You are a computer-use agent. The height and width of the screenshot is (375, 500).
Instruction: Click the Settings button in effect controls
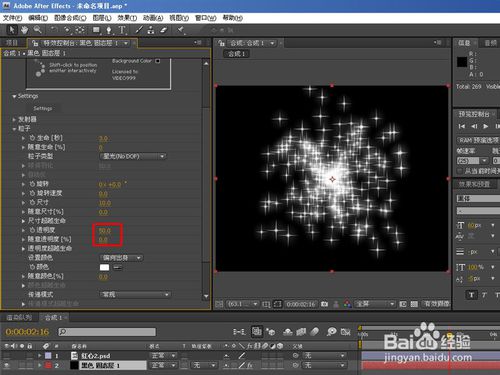(43, 108)
